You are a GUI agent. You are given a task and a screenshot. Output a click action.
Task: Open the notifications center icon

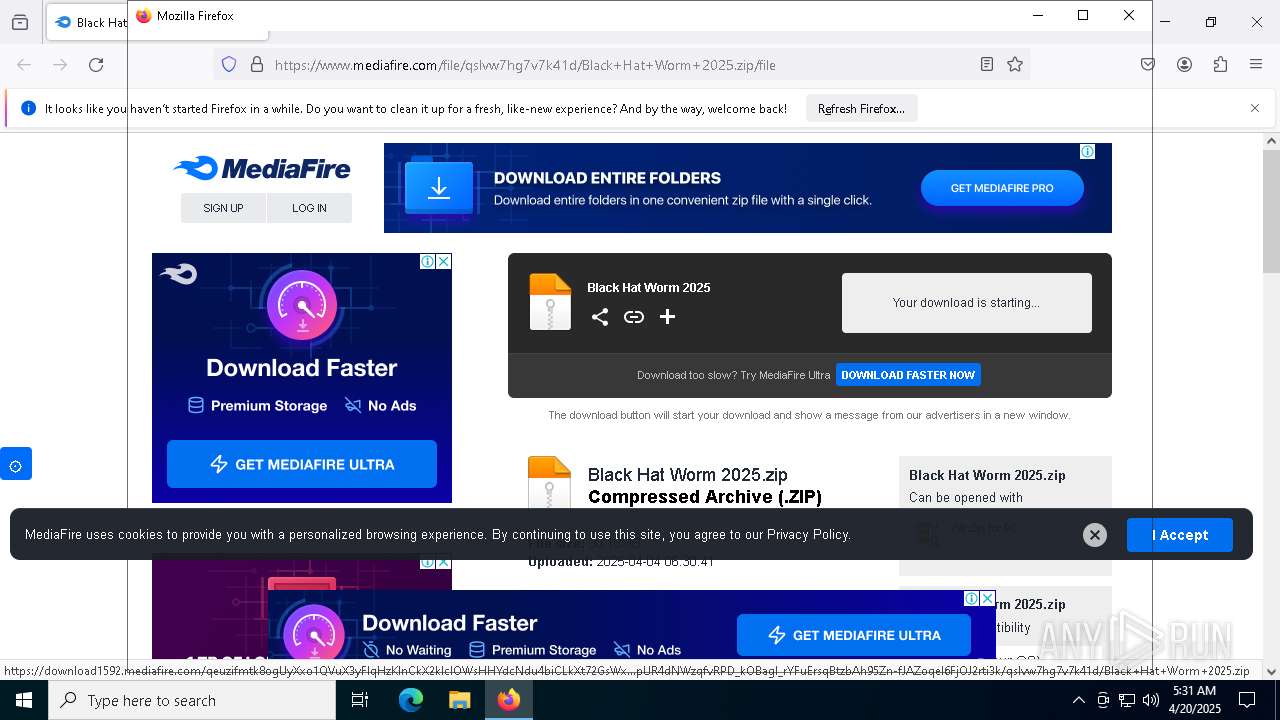click(x=1247, y=700)
